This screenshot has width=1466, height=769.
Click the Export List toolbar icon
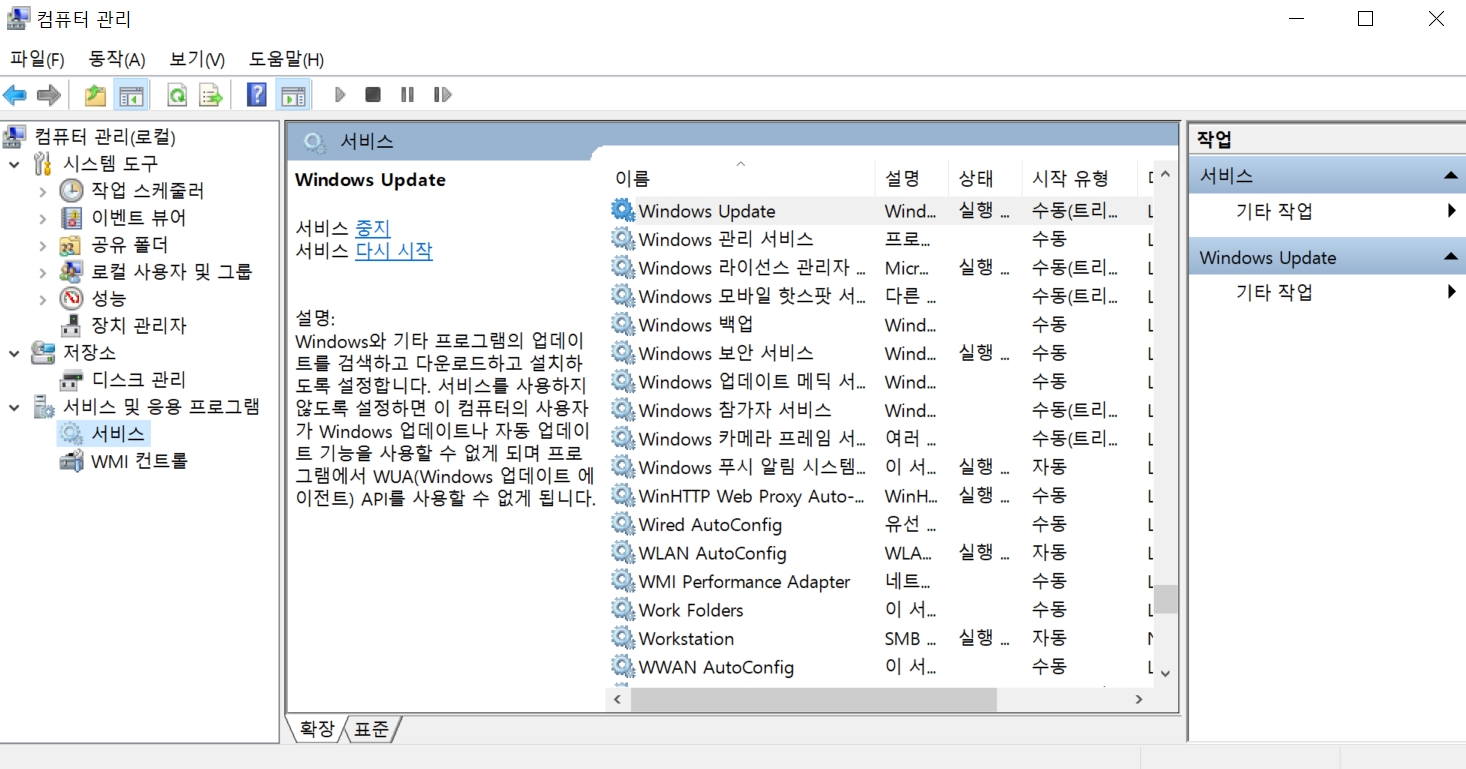pyautogui.click(x=210, y=95)
